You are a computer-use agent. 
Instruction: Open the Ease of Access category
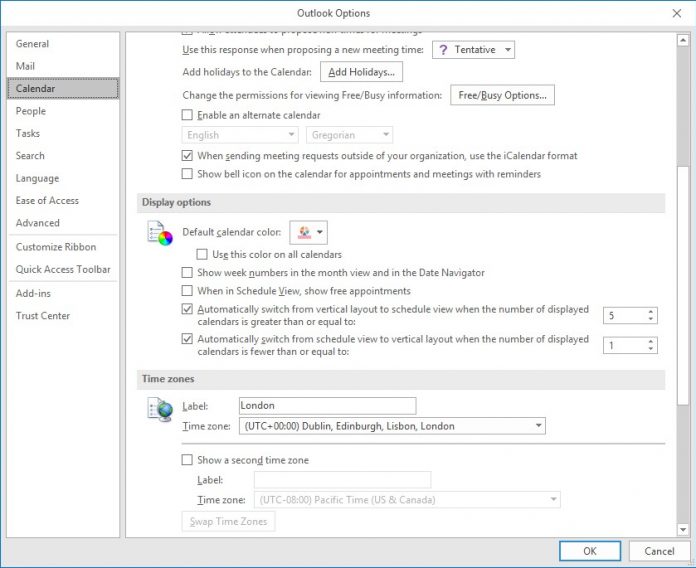63,201
